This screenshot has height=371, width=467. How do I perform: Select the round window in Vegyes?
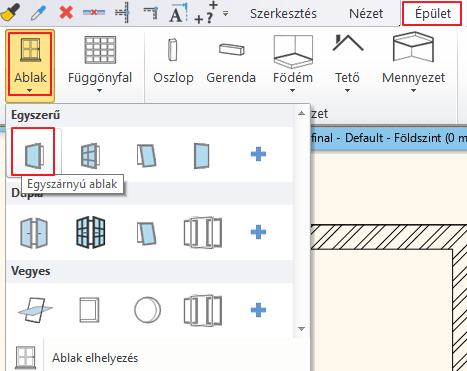tap(147, 310)
